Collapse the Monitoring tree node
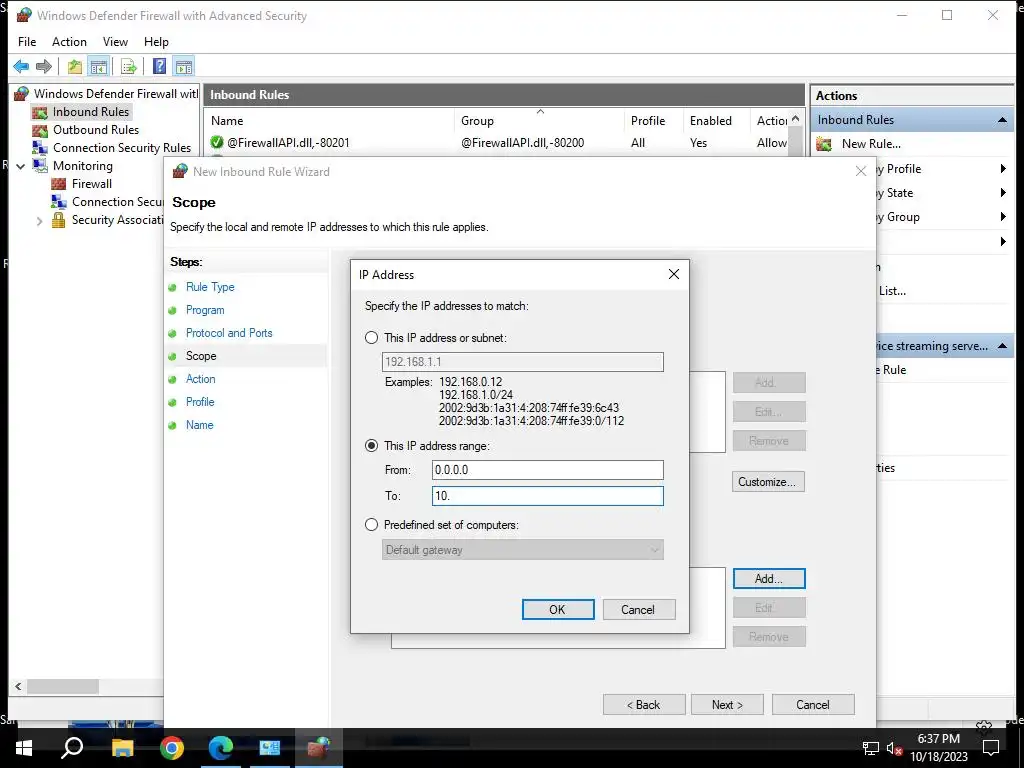1024x768 pixels. tap(21, 166)
